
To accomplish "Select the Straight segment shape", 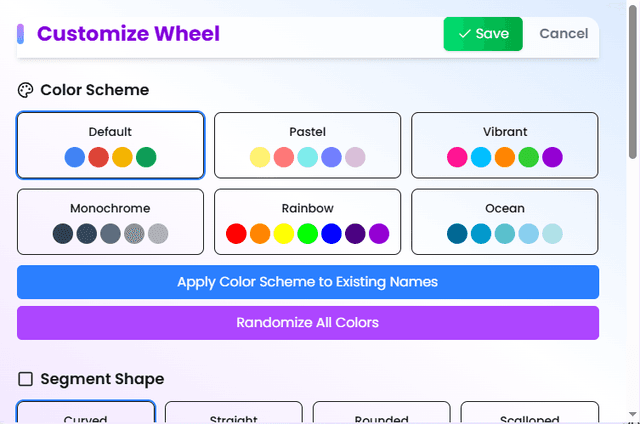I will (x=233, y=412).
